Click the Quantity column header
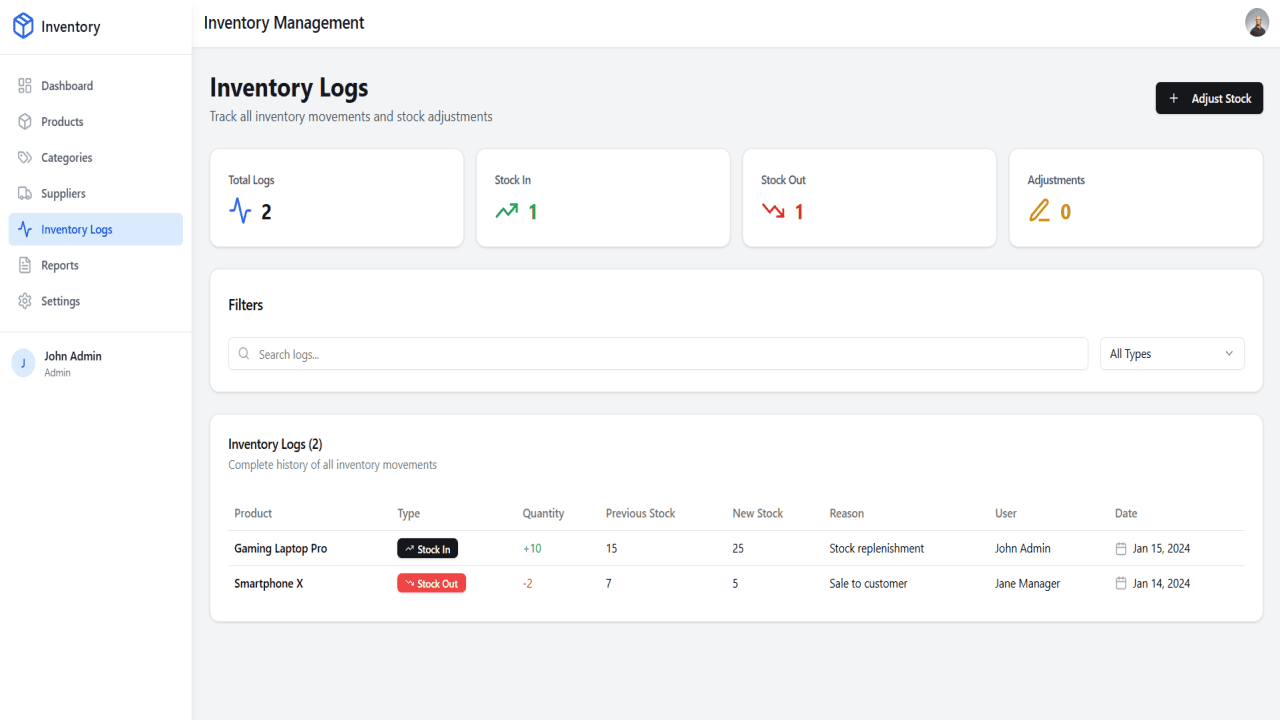 click(543, 513)
